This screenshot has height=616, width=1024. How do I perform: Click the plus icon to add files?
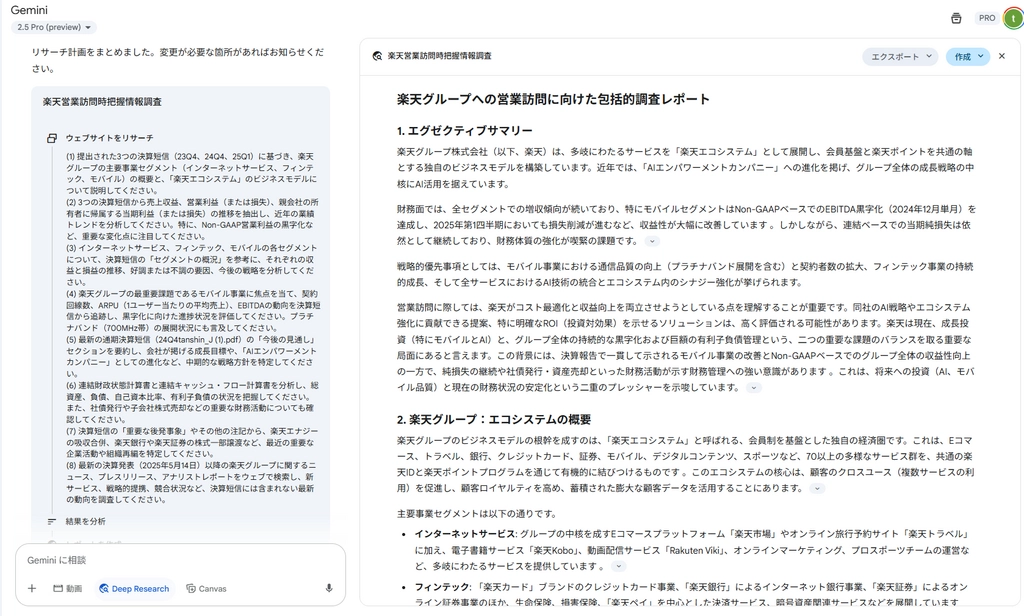pos(31,589)
